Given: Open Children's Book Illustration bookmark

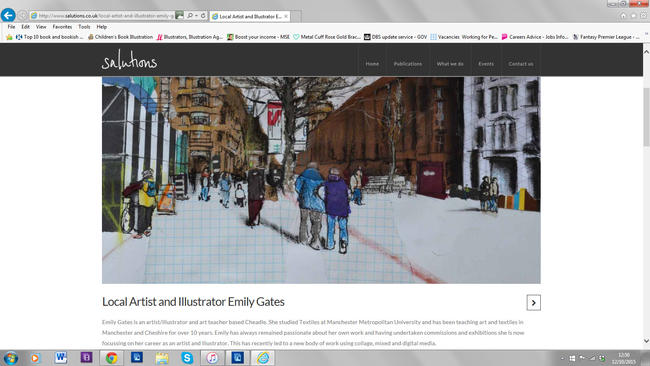Looking at the screenshot, I should click(120, 37).
